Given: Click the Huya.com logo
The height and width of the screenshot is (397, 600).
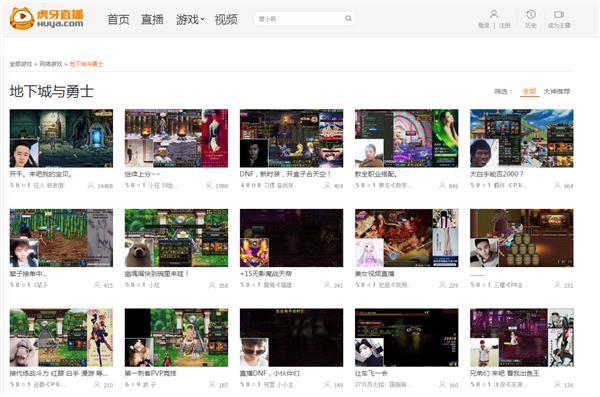Looking at the screenshot, I should 47,18.
